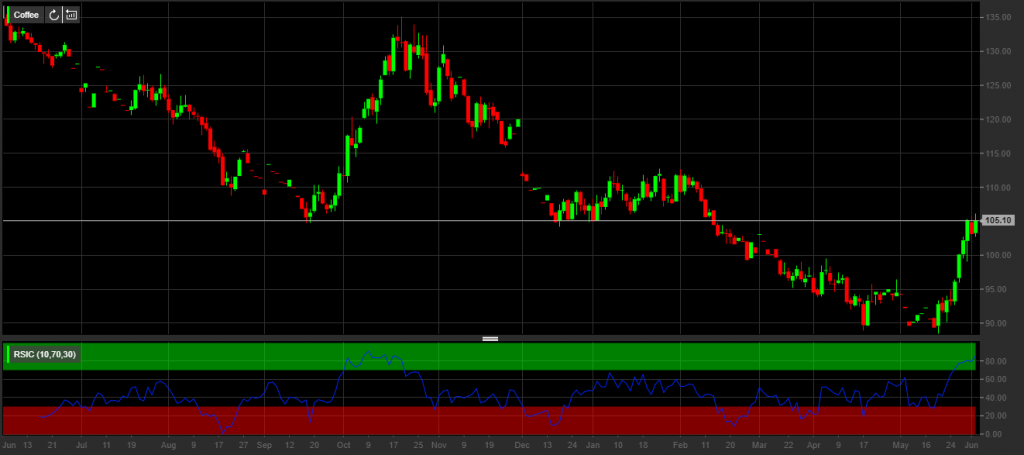Click the 110.00 price axis label
This screenshot has width=1024, height=455.
pyautogui.click(x=998, y=187)
